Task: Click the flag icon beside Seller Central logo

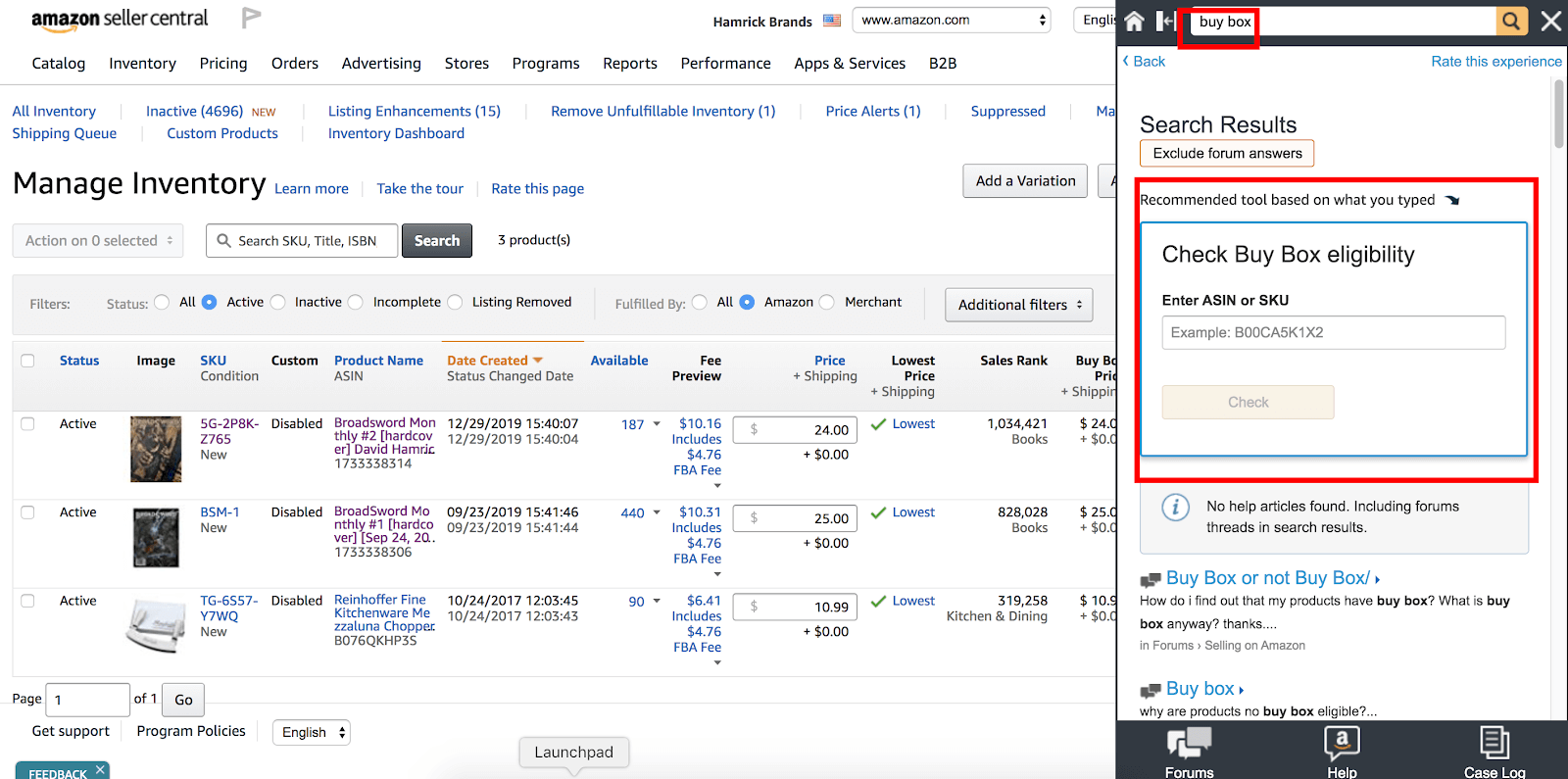Action: 251,18
